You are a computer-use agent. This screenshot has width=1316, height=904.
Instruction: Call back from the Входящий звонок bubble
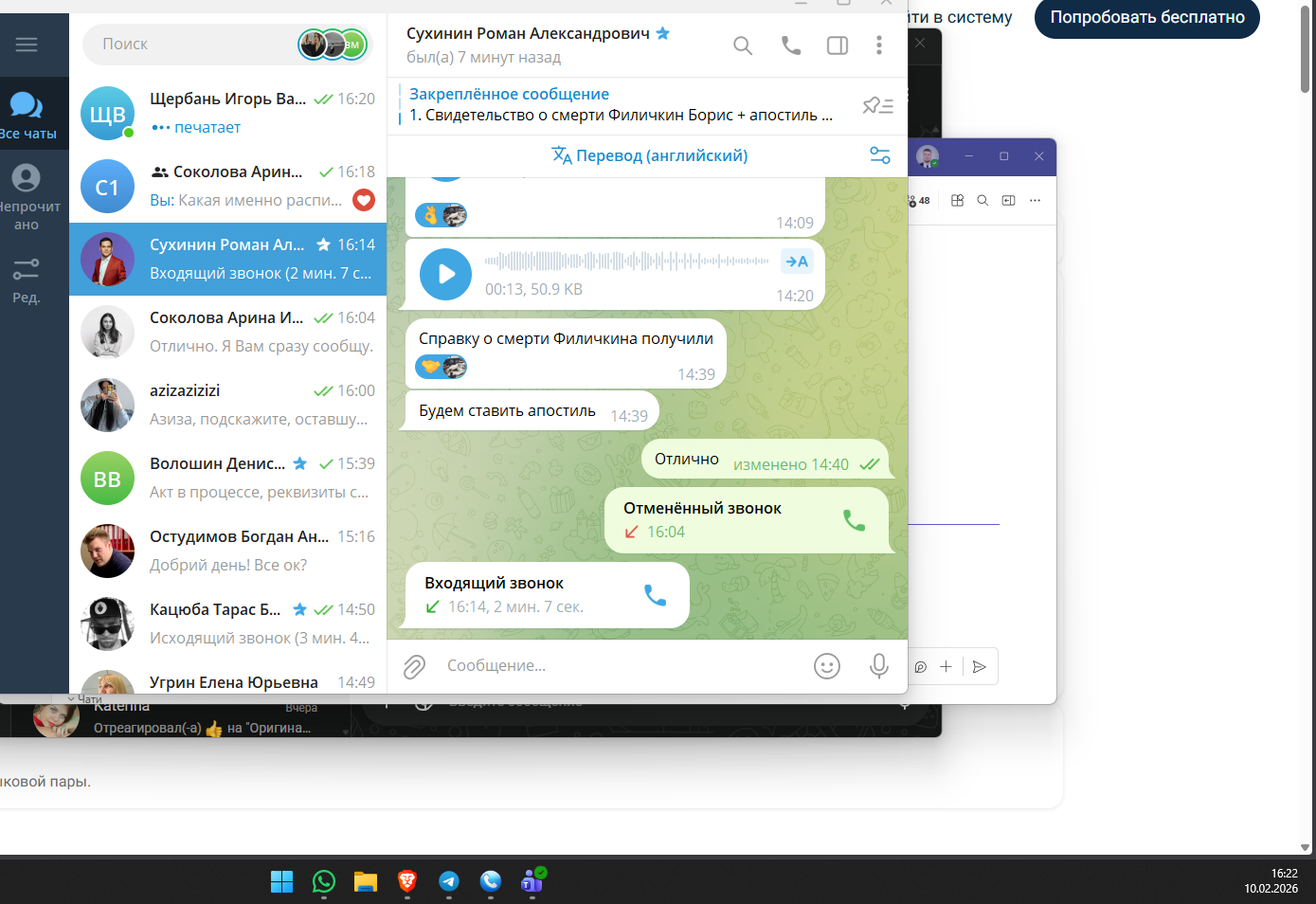point(655,594)
